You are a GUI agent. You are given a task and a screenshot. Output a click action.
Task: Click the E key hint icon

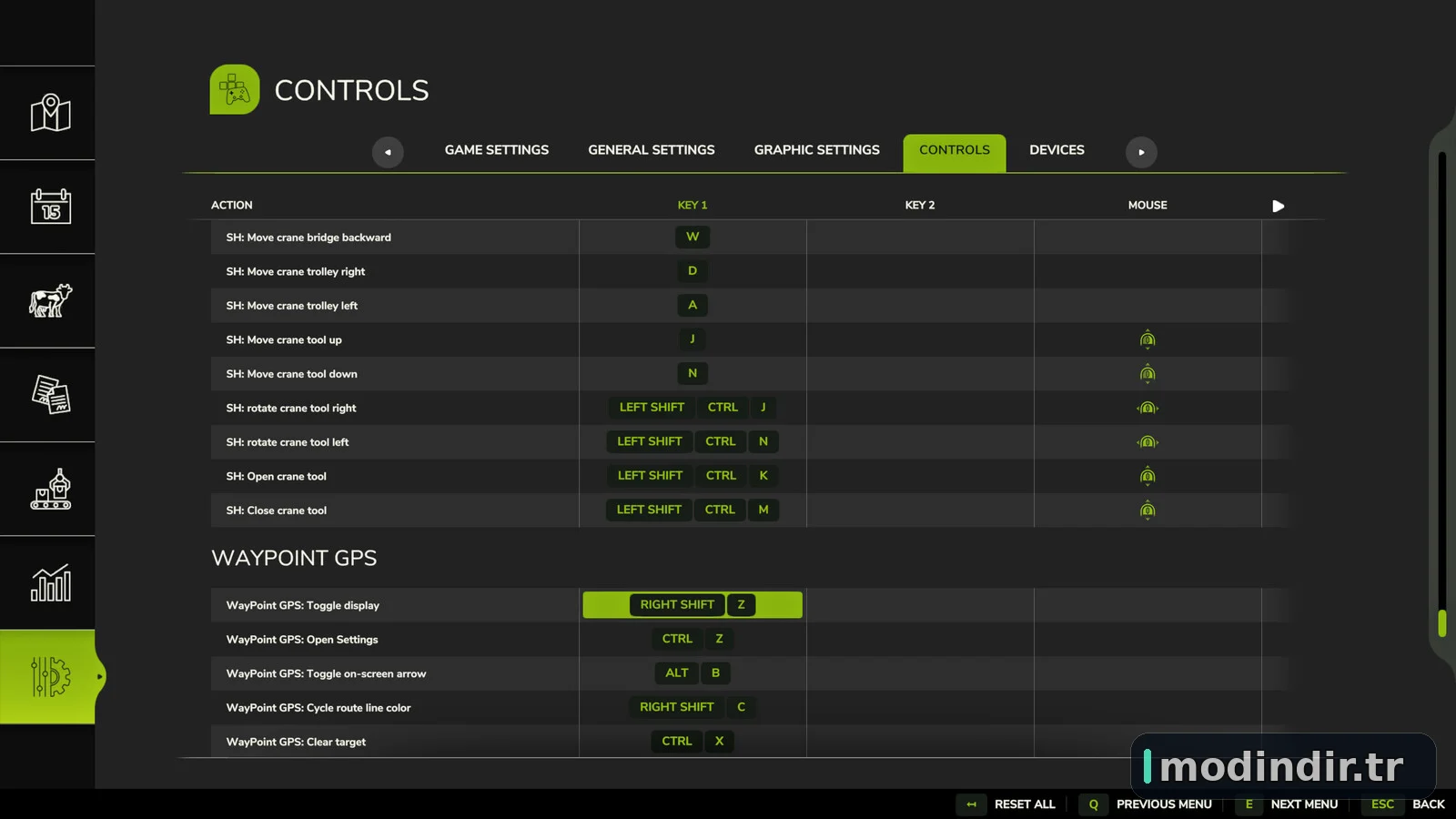pos(1249,804)
